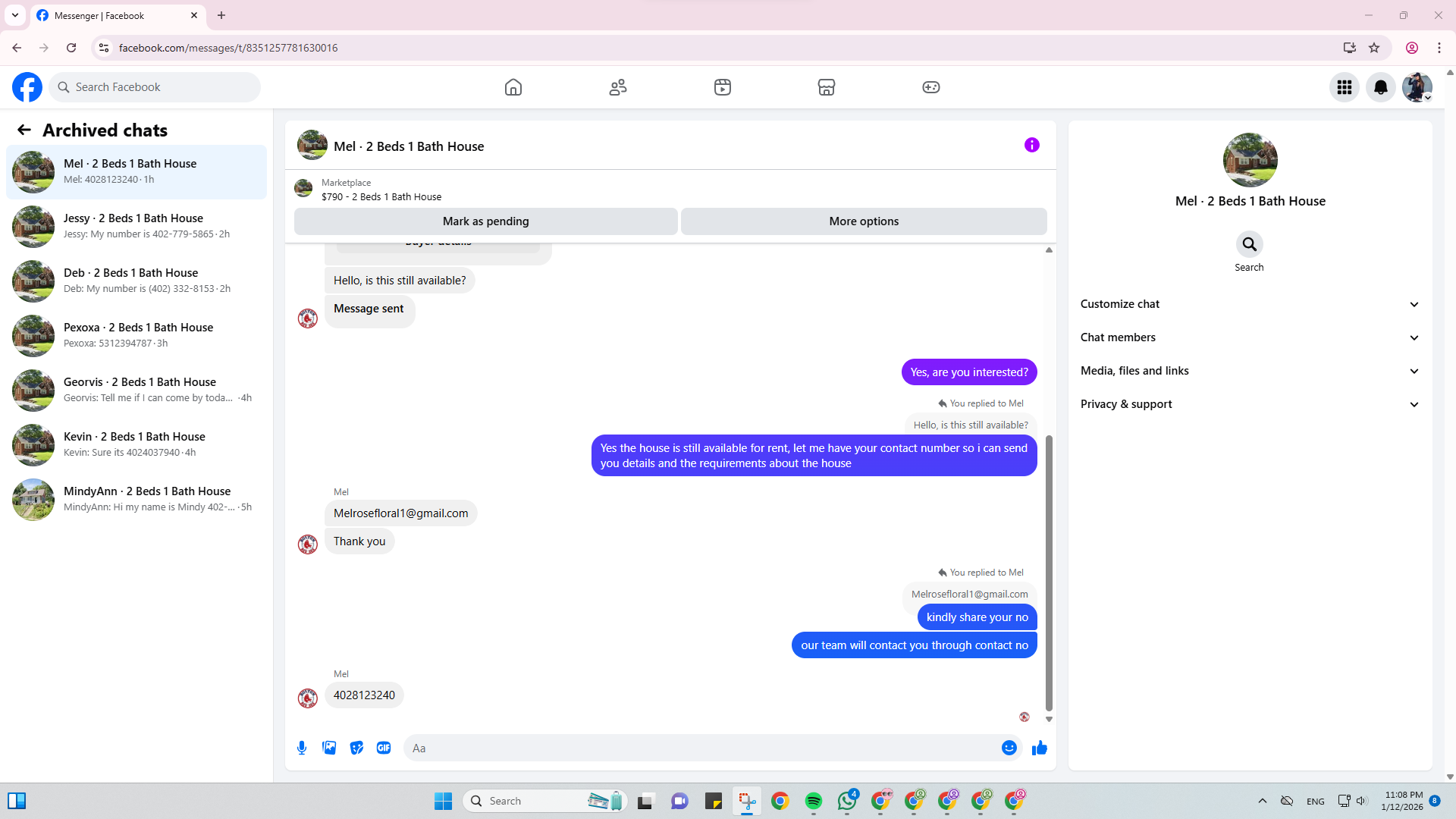Open the sticker picker icon

click(x=356, y=748)
